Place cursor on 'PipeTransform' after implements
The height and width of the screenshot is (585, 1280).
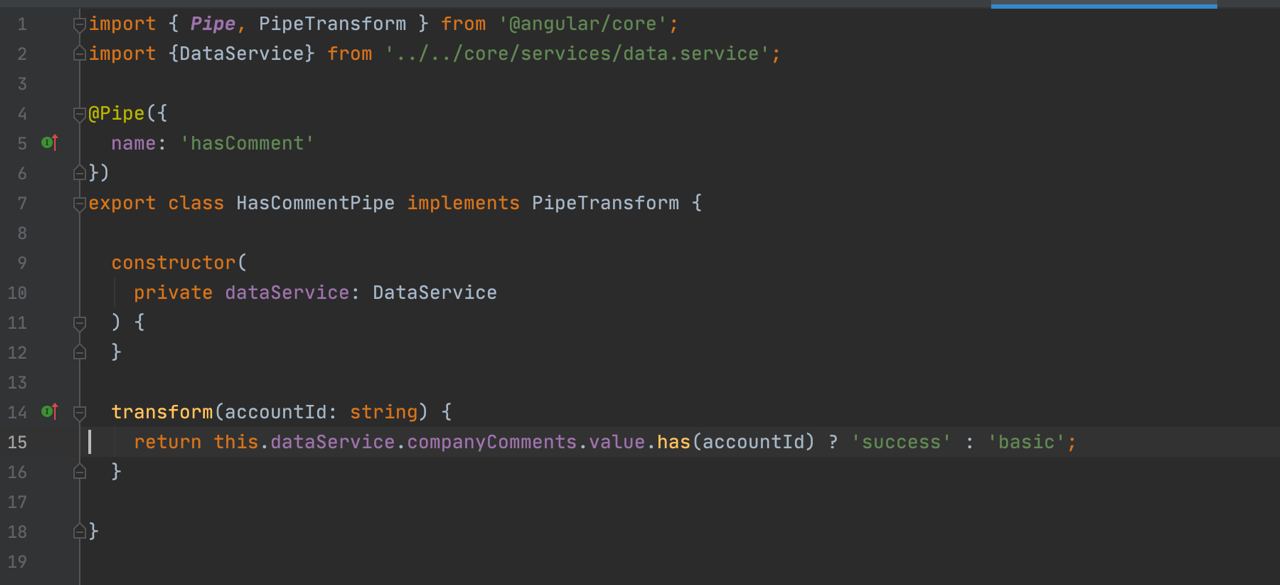tap(605, 203)
